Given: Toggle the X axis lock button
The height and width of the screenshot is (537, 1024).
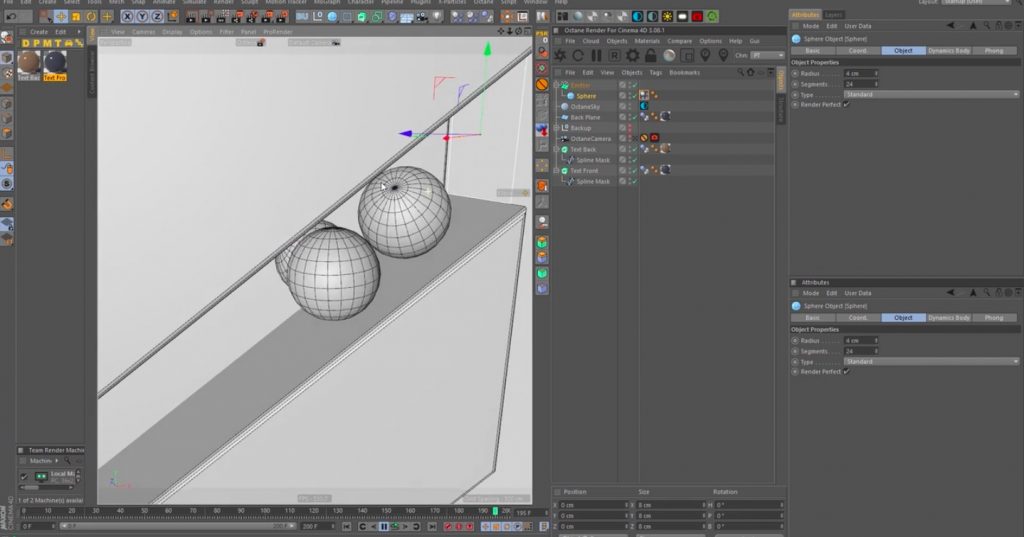Looking at the screenshot, I should [x=125, y=16].
